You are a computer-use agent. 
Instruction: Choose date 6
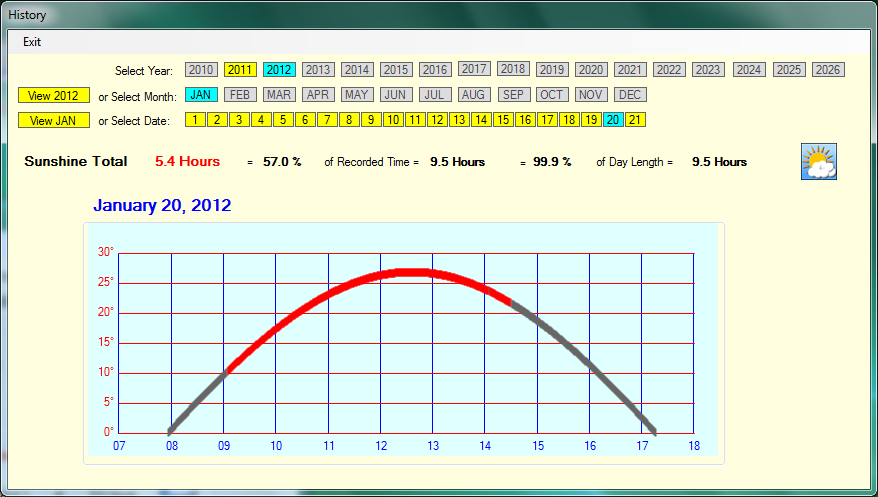[305, 120]
